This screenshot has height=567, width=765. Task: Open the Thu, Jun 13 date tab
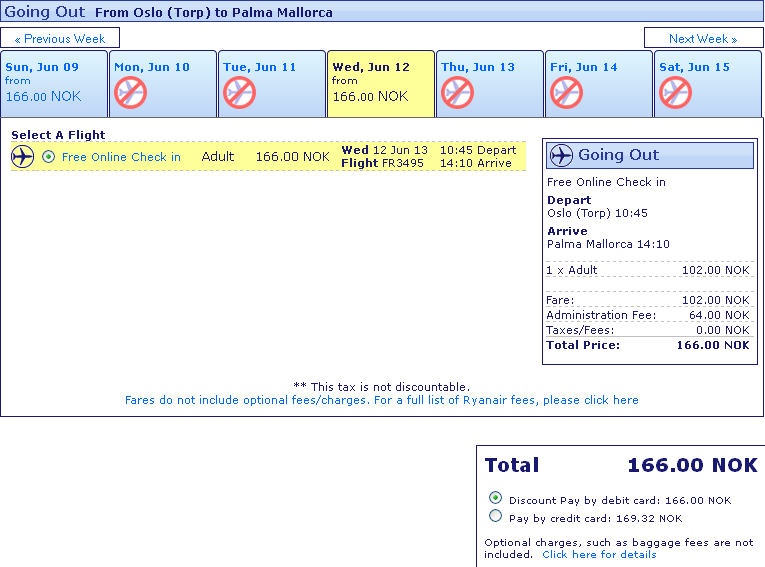point(490,83)
